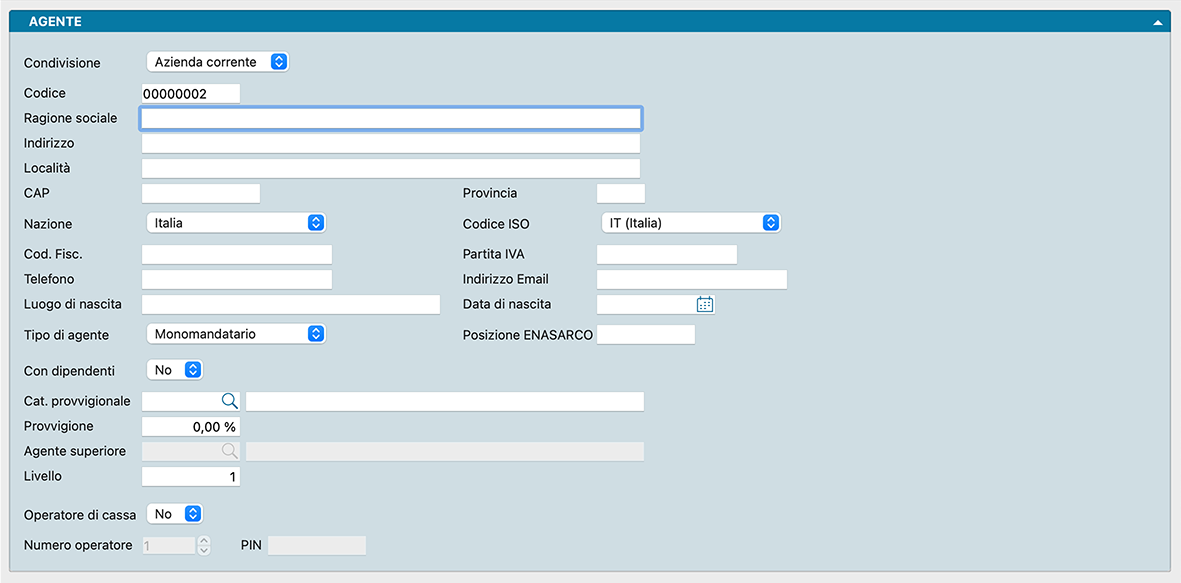
Task: Click the Agente superiore search magnifier
Action: click(229, 451)
